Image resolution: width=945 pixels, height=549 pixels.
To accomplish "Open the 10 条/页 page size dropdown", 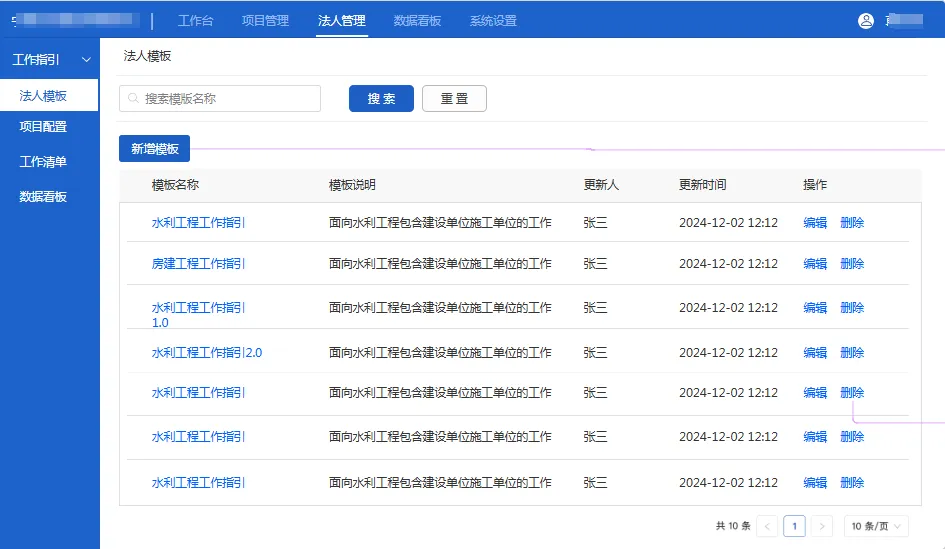I will (x=876, y=526).
